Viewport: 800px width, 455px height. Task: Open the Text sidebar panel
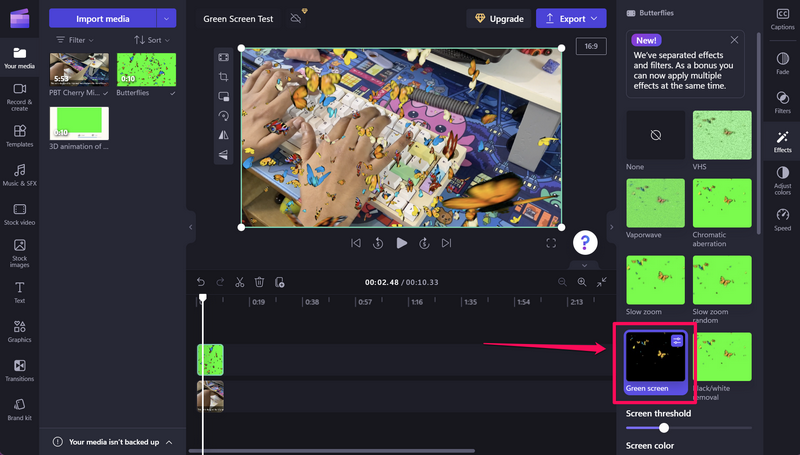tap(19, 292)
